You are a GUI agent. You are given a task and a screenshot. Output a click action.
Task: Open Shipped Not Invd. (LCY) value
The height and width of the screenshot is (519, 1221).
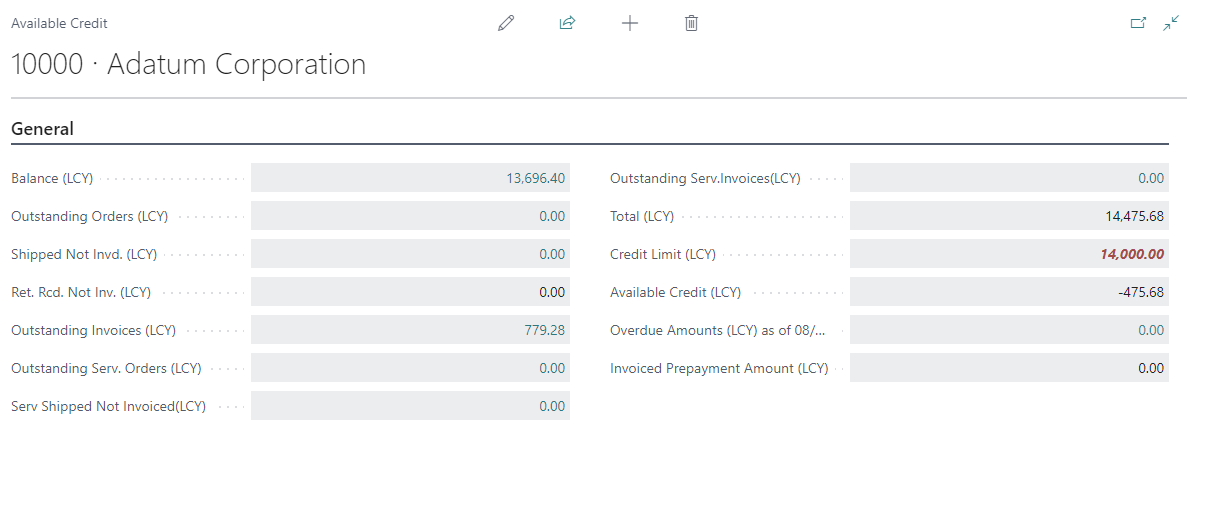click(552, 254)
